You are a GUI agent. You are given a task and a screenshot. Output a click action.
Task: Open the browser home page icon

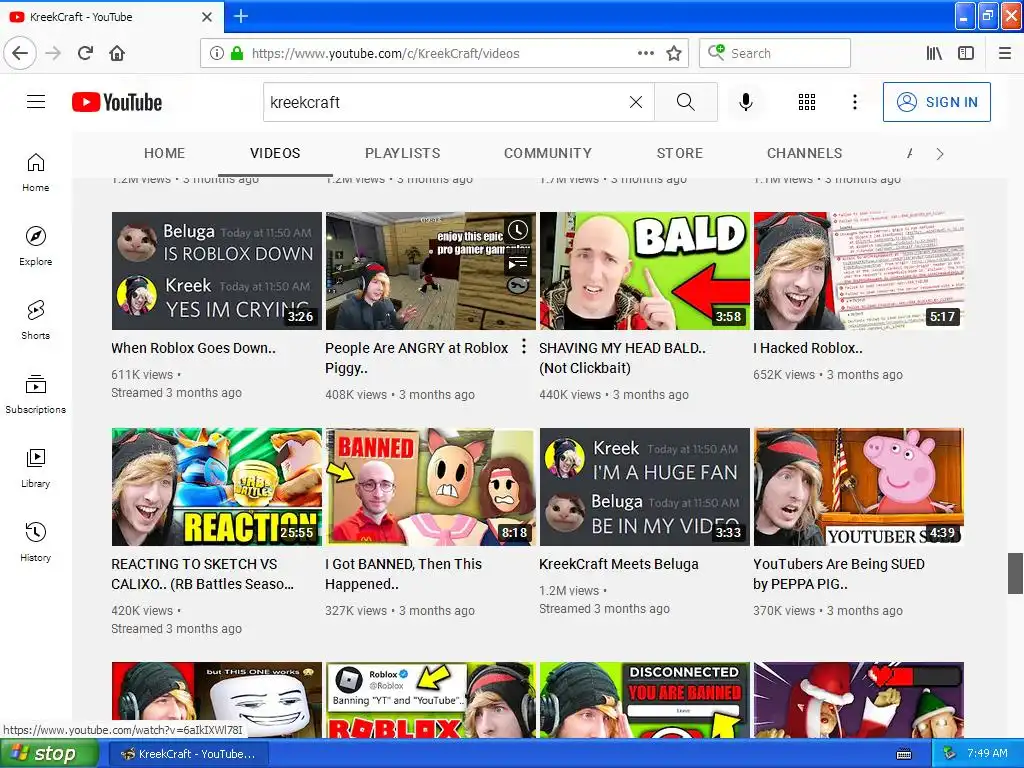click(x=117, y=53)
